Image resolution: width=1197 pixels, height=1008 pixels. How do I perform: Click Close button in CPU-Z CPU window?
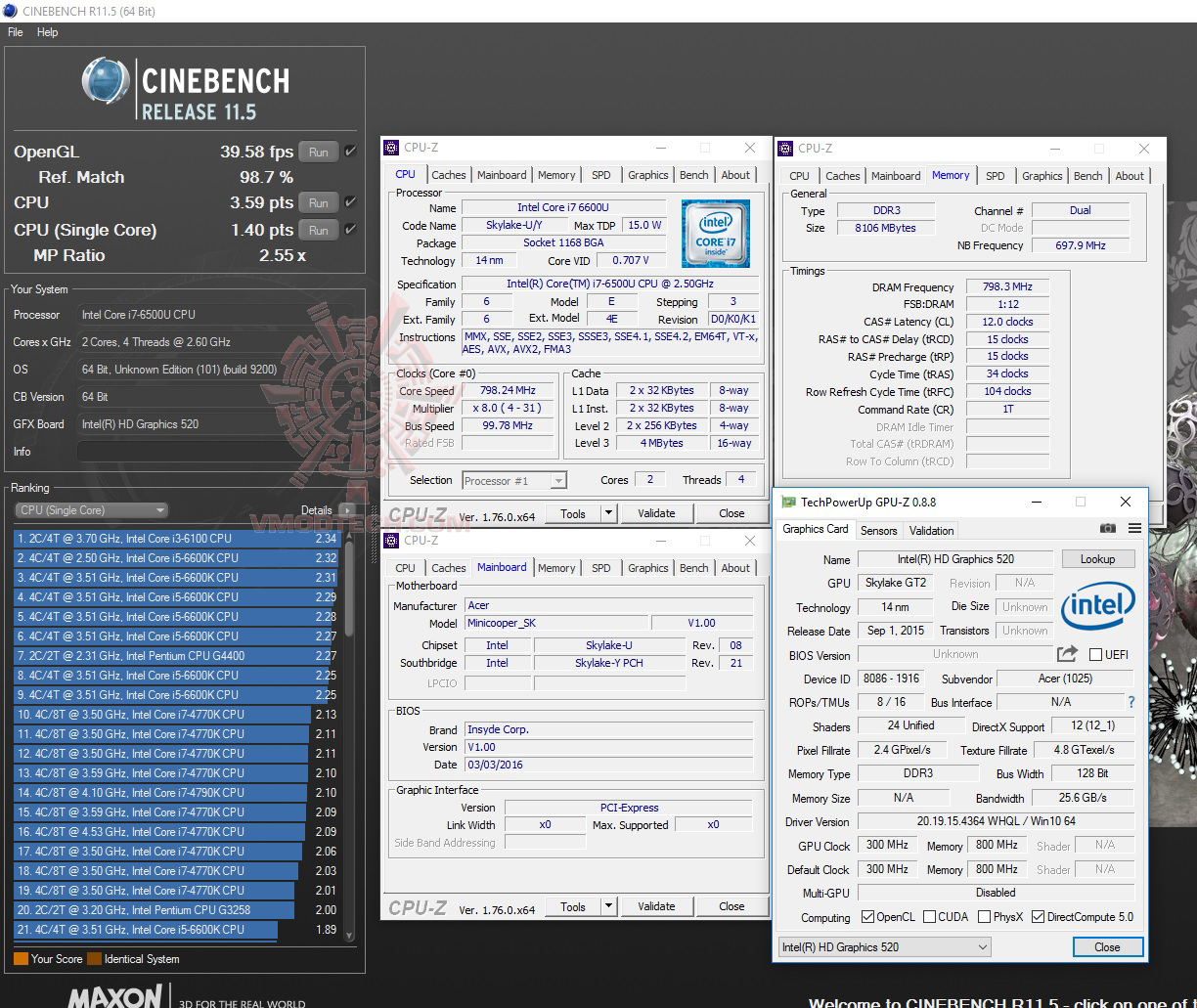click(x=731, y=513)
